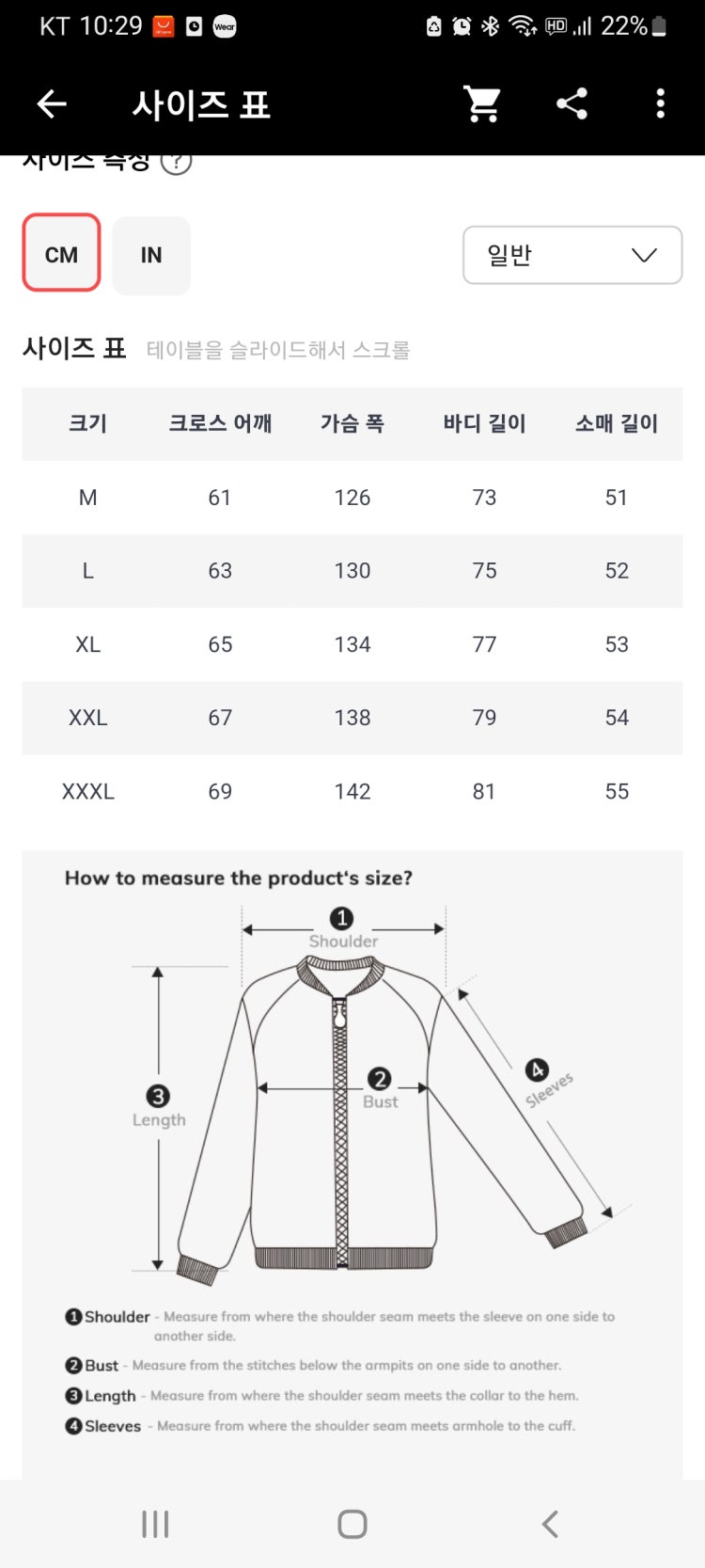Image resolution: width=705 pixels, height=1568 pixels.
Task: Select the M size row
Action: (x=352, y=498)
